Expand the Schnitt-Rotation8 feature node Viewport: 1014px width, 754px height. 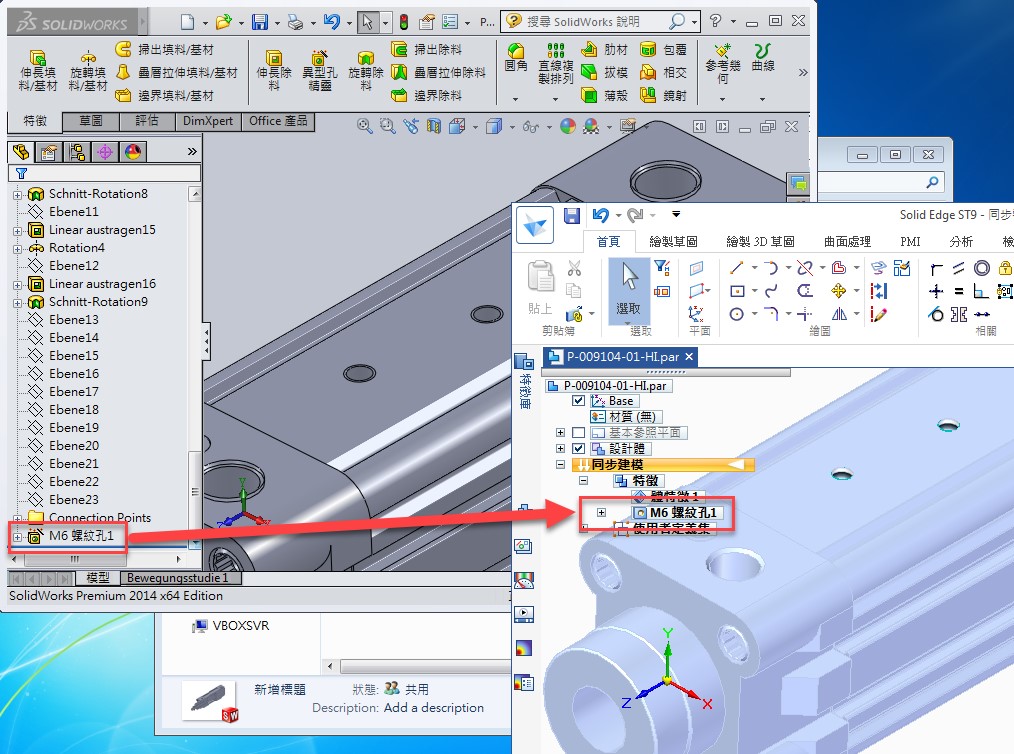coord(17,195)
